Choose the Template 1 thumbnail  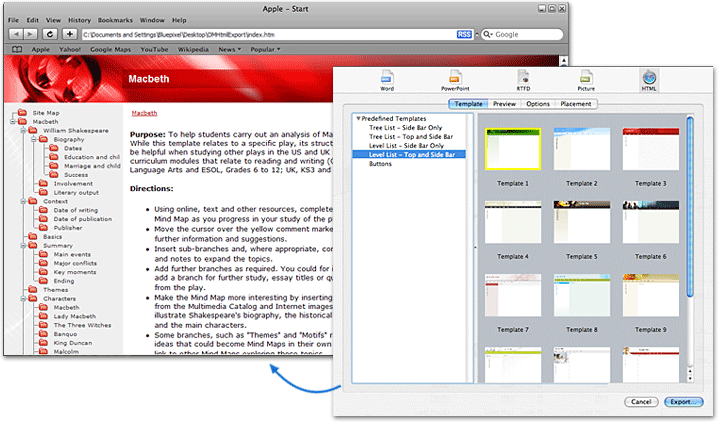click(513, 149)
